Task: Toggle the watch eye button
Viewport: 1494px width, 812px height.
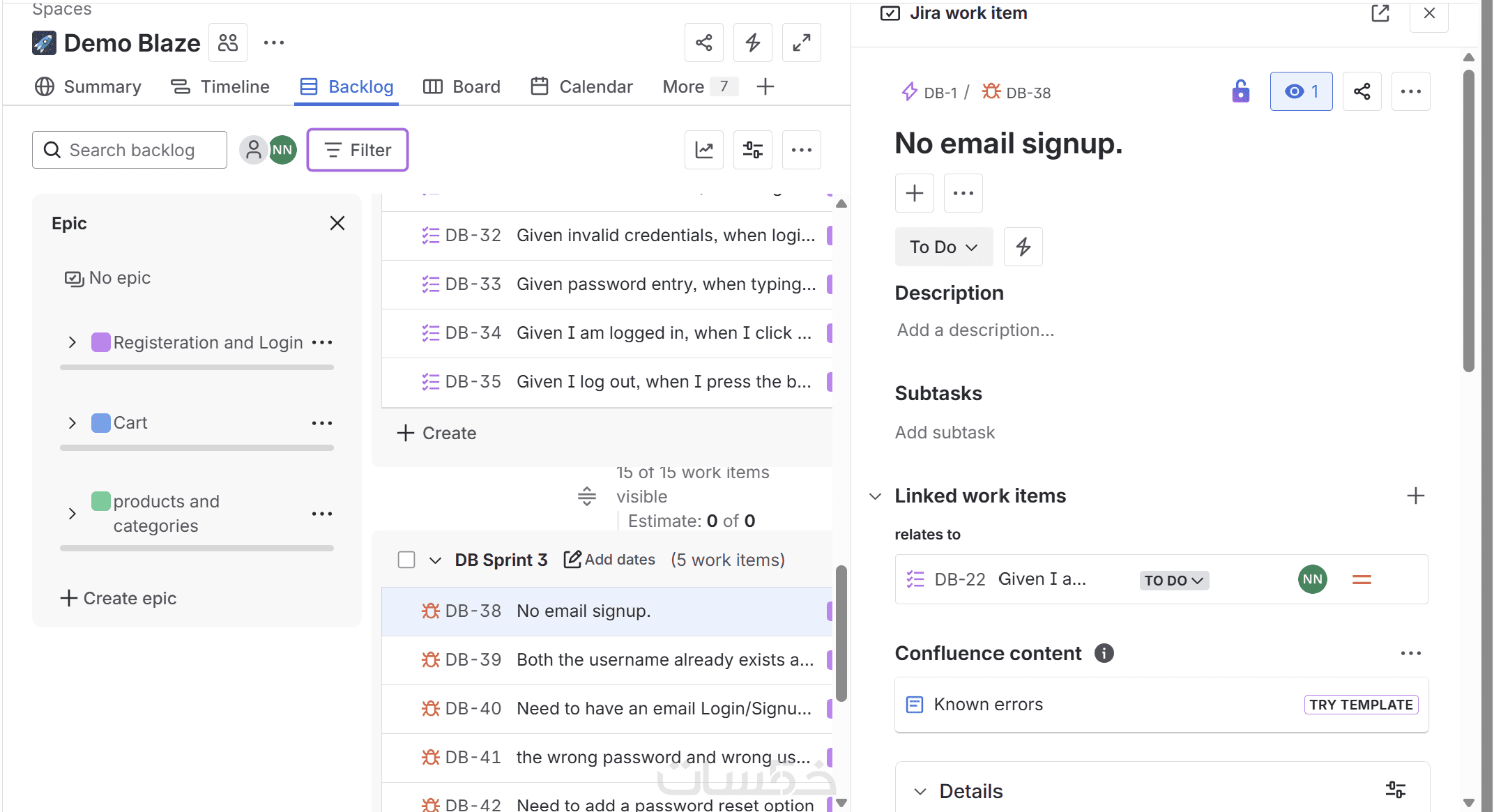Action: click(1301, 91)
